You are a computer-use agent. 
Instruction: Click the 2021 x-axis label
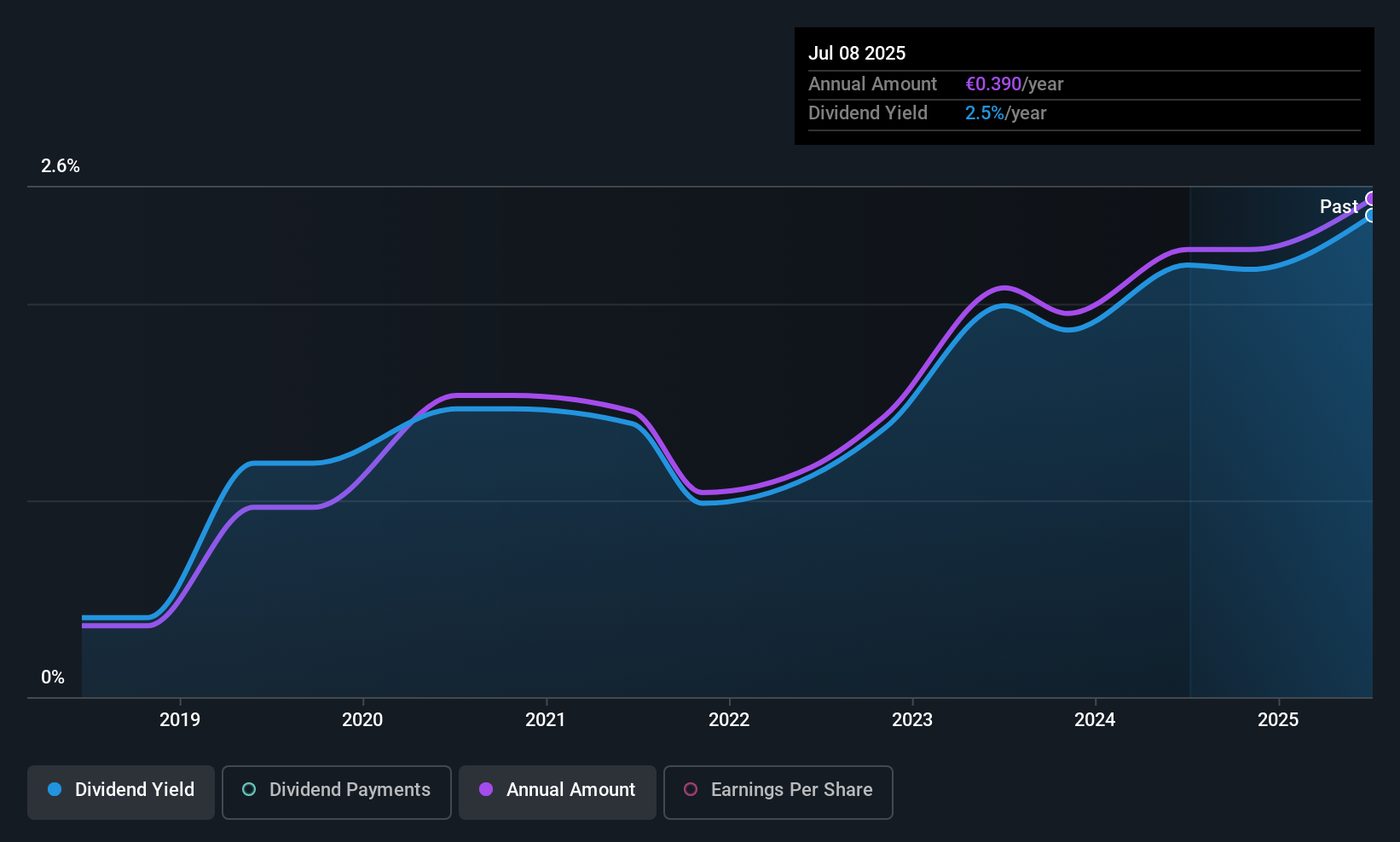(x=546, y=719)
